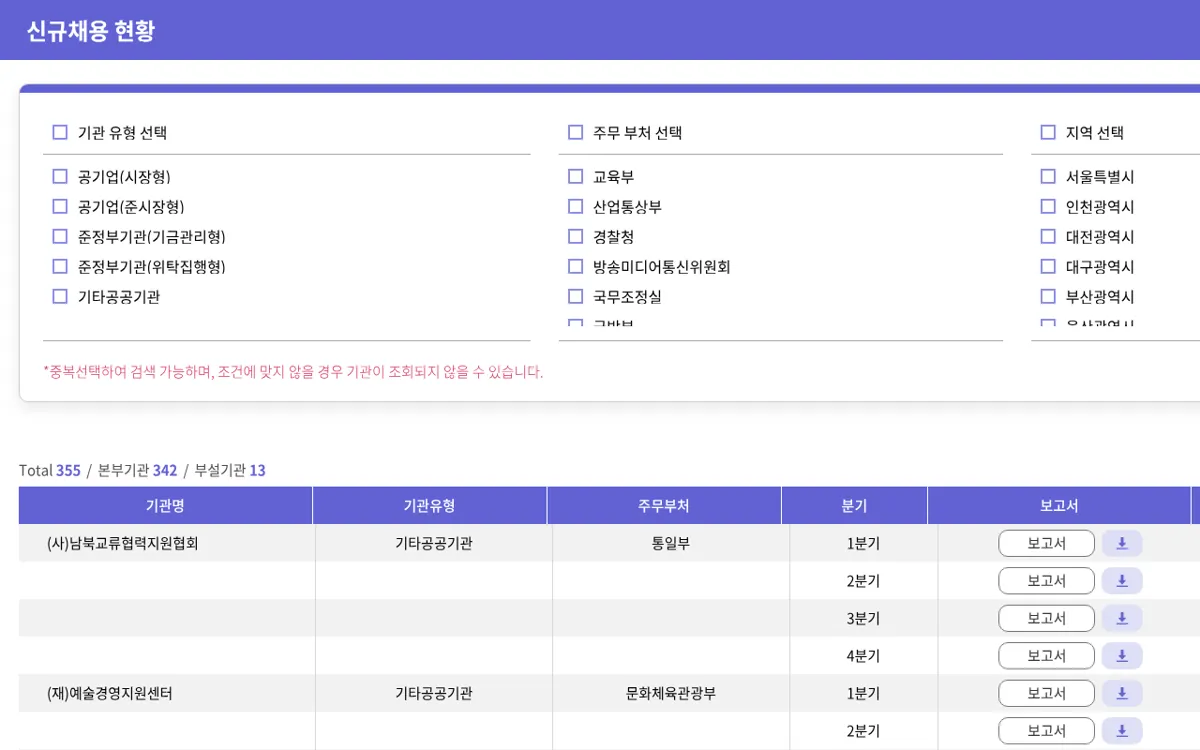Toggle the 지역 선택 select-all checkbox
This screenshot has height=750, width=1200.
click(x=1048, y=132)
